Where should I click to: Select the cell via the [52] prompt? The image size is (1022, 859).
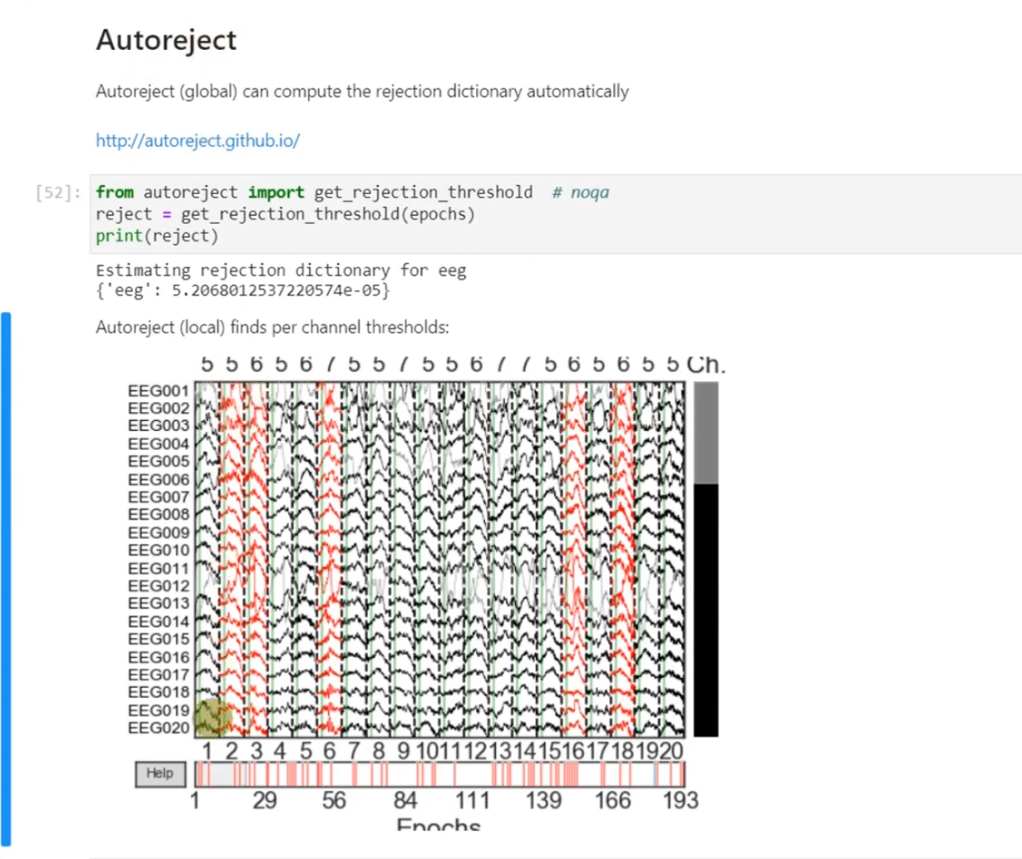(57, 193)
